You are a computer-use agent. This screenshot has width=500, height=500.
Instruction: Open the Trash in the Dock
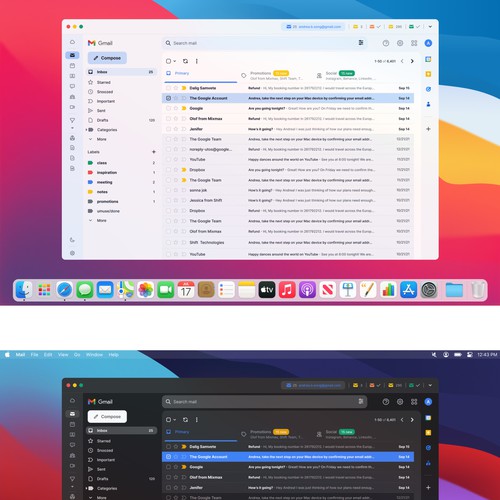(x=478, y=290)
